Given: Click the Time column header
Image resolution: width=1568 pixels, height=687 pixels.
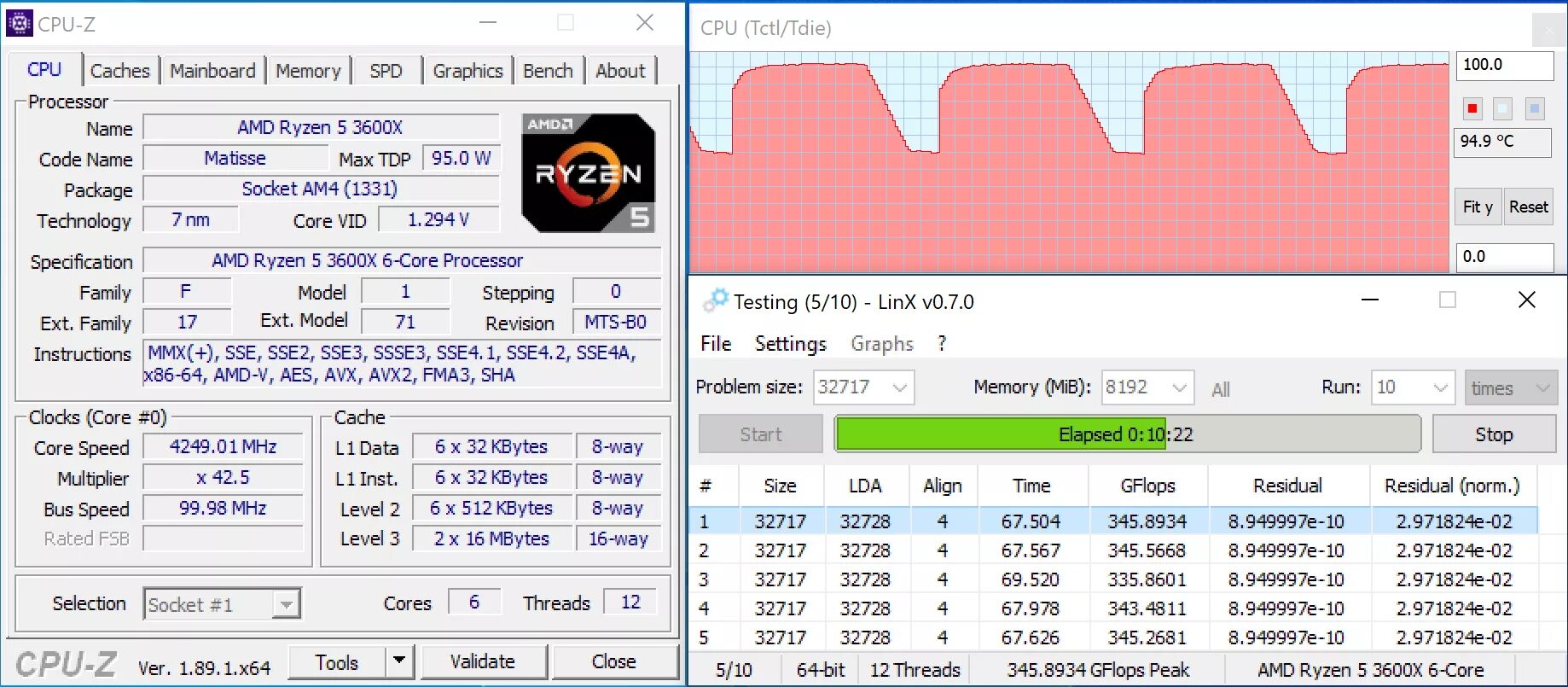Looking at the screenshot, I should (1031, 486).
